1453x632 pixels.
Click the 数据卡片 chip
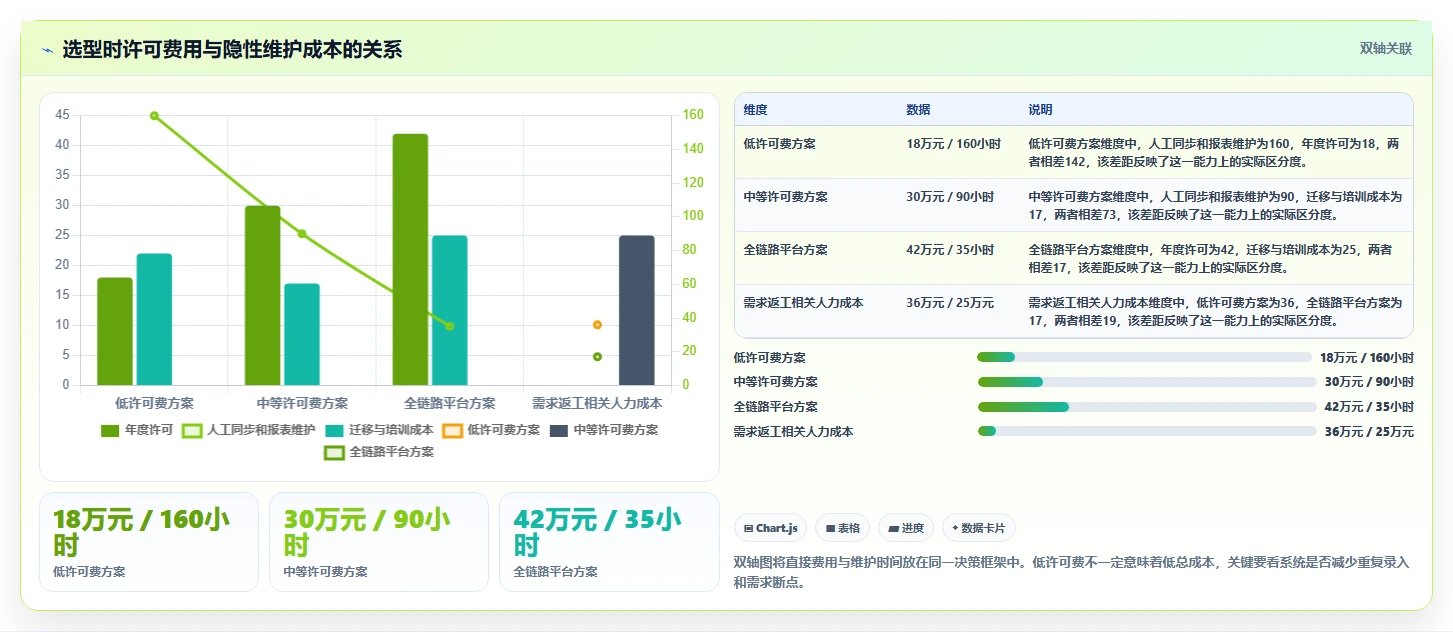(x=979, y=528)
